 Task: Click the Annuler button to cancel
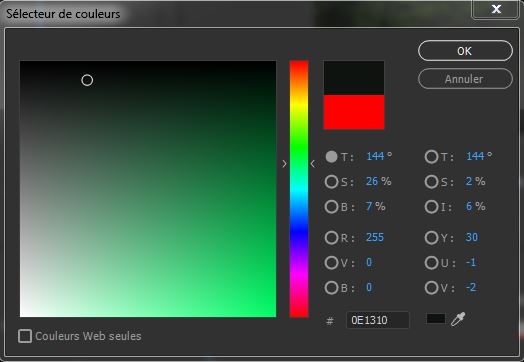465,79
